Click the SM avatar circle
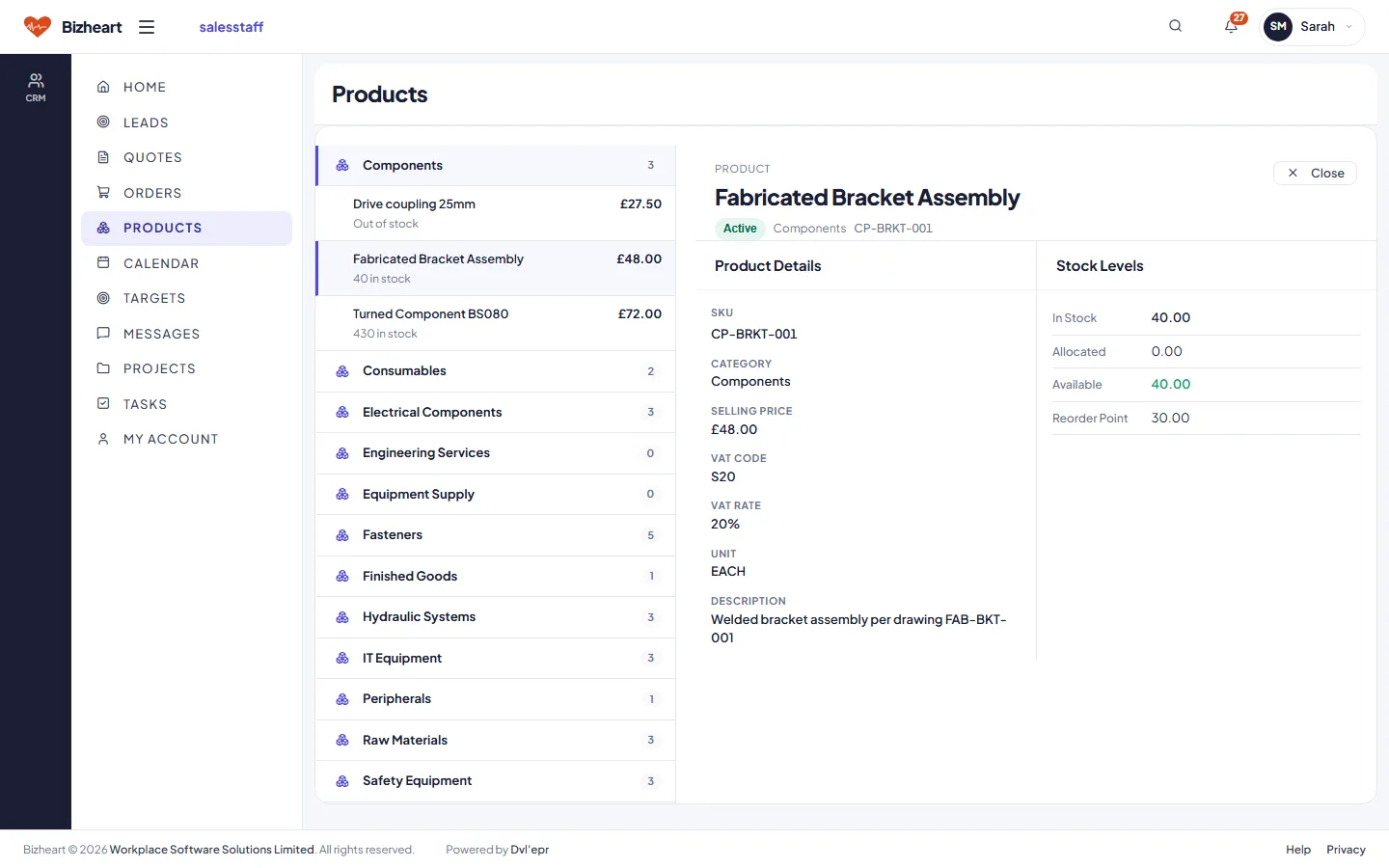 1278,26
